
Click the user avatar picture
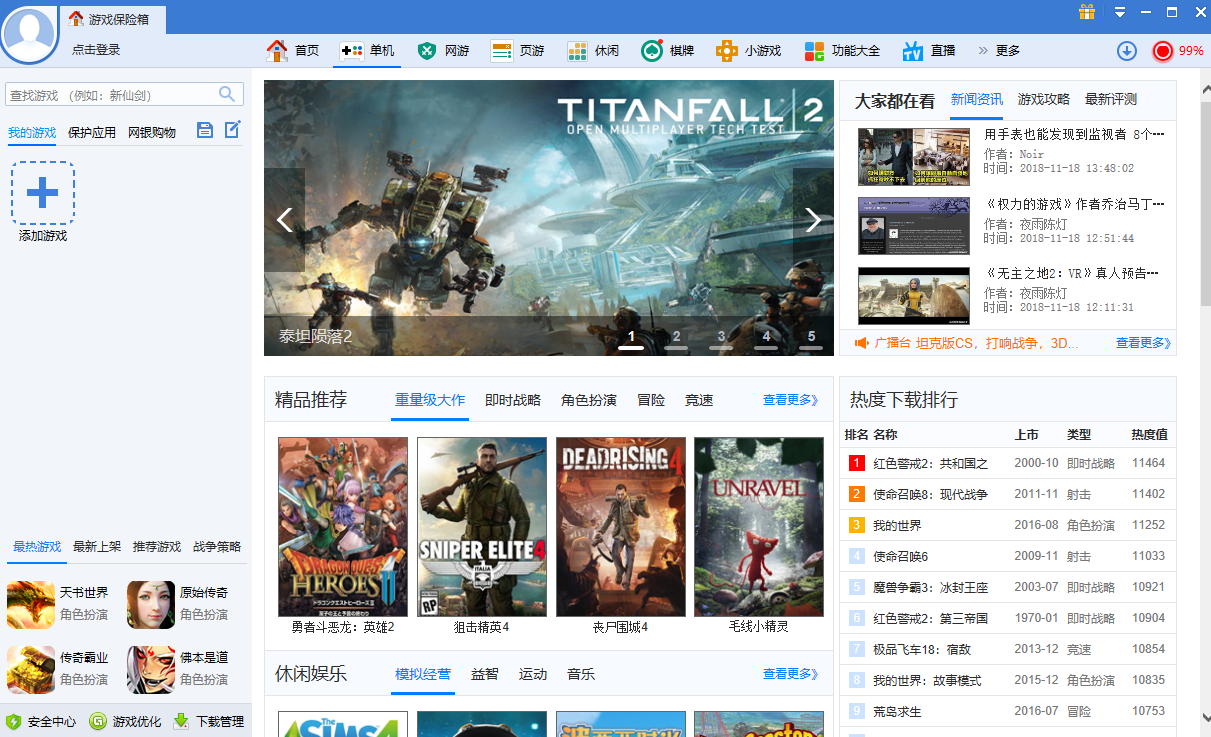[30, 33]
